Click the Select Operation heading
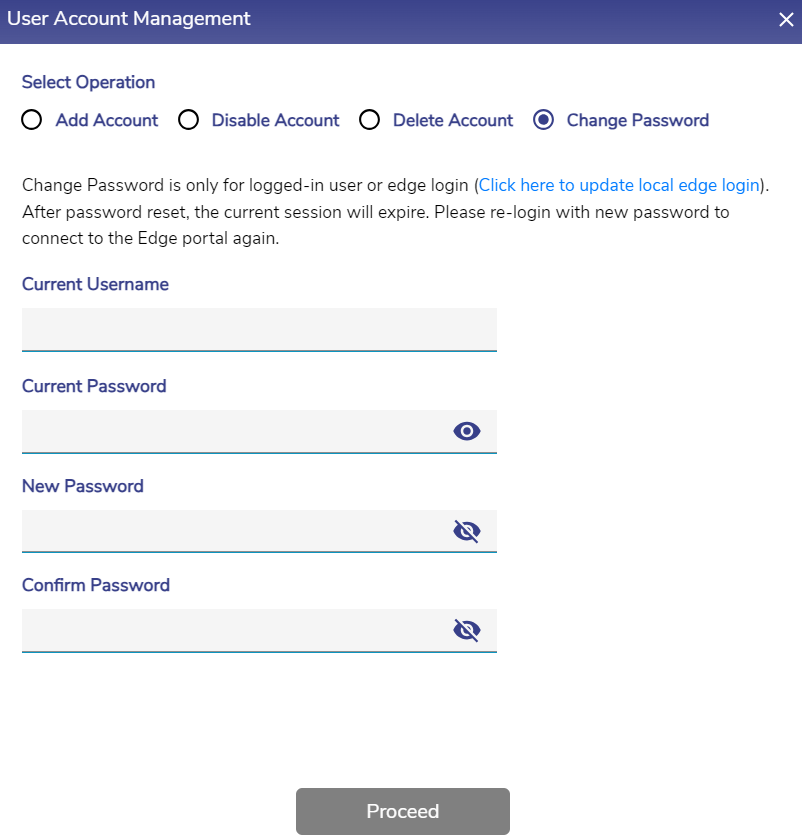The height and width of the screenshot is (838, 802). [x=89, y=82]
